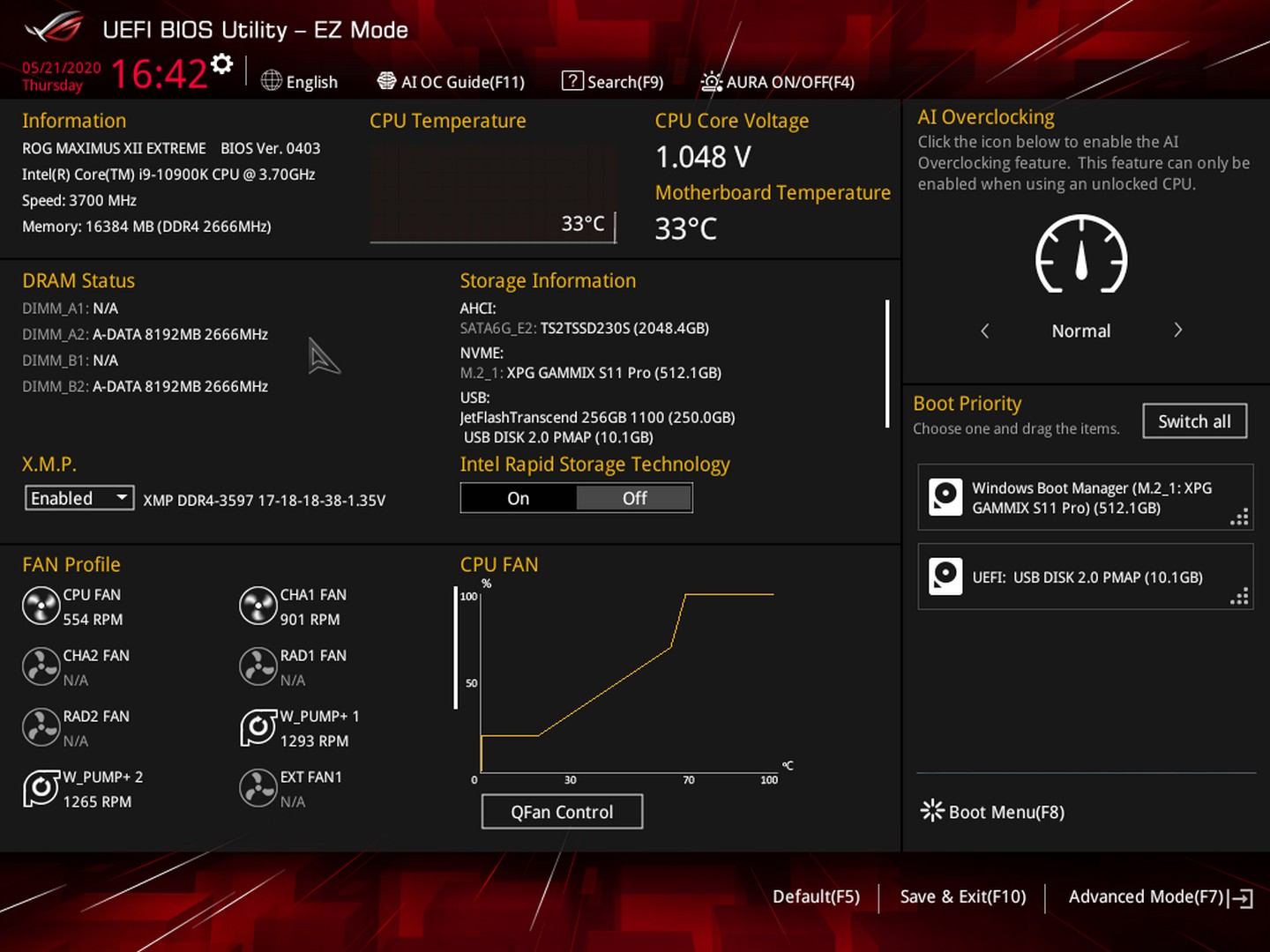Click the USB DISK entry drag handle
Viewport: 1270px width, 952px height.
click(1240, 597)
